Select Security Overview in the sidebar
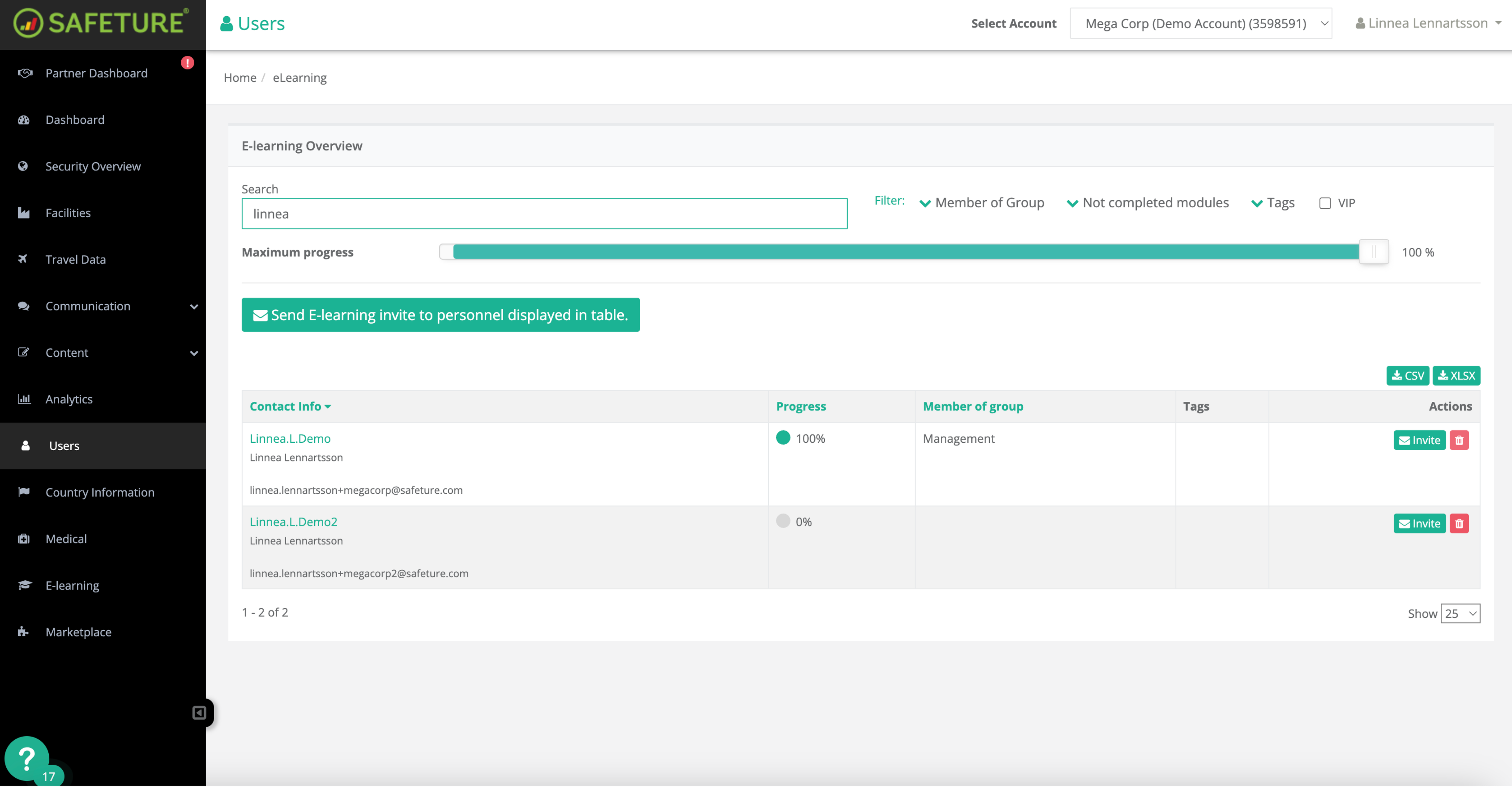 point(93,166)
